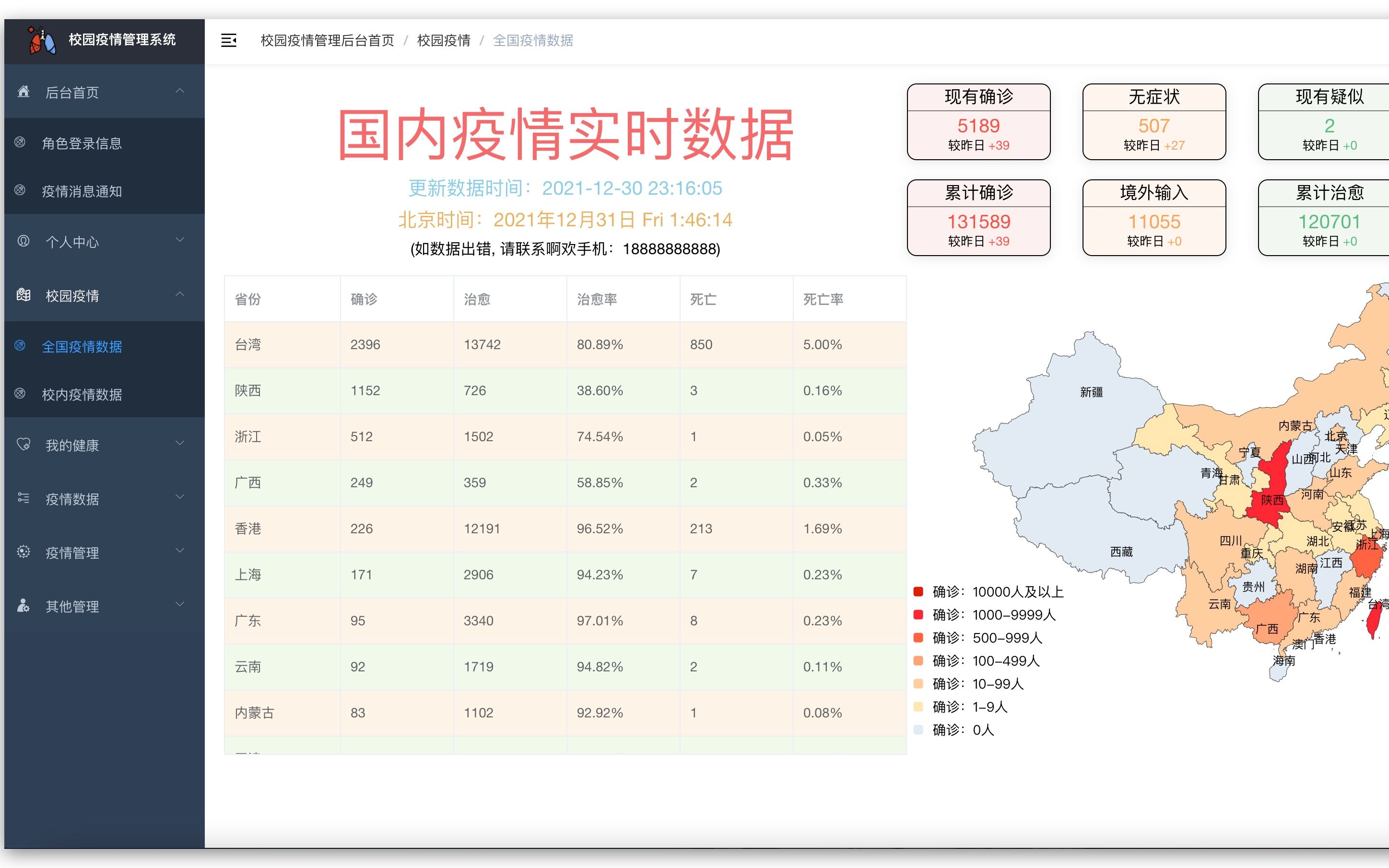Click the gear icon beside 疫情管理
The image size is (1389, 868).
click(x=23, y=551)
